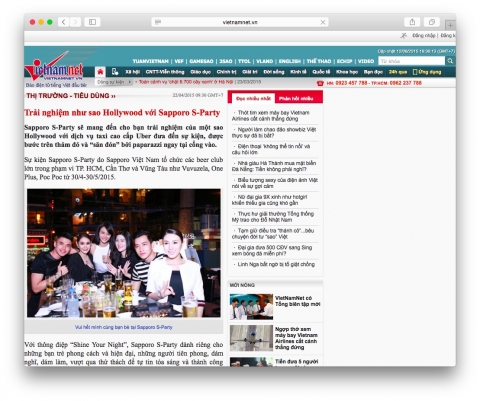Open the Share menu in Safari toolbar
The image size is (480, 401).
click(x=412, y=22)
